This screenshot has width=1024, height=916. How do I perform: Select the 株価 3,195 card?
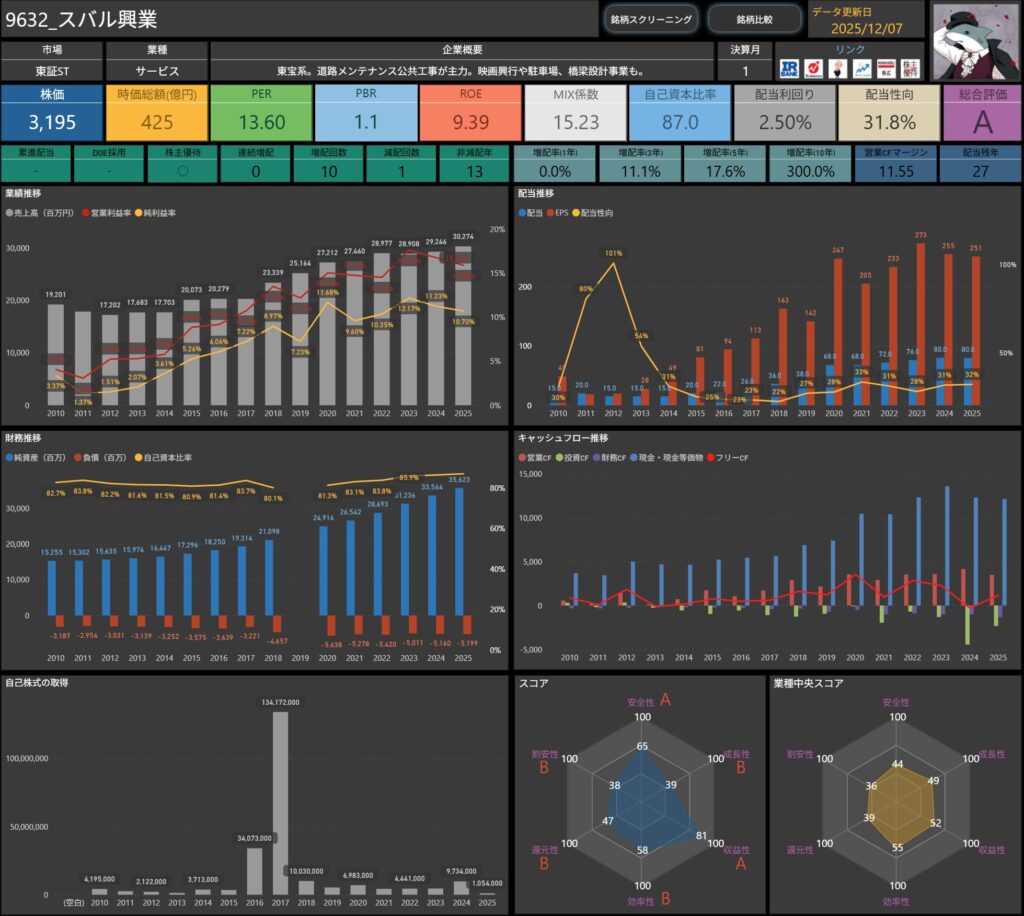pyautogui.click(x=51, y=112)
